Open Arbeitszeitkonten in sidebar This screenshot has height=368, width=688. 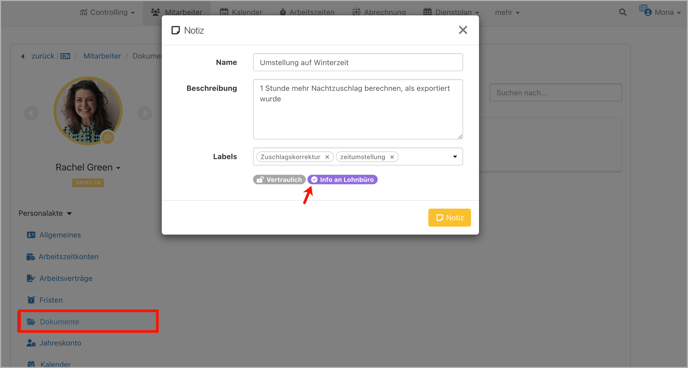tap(68, 257)
